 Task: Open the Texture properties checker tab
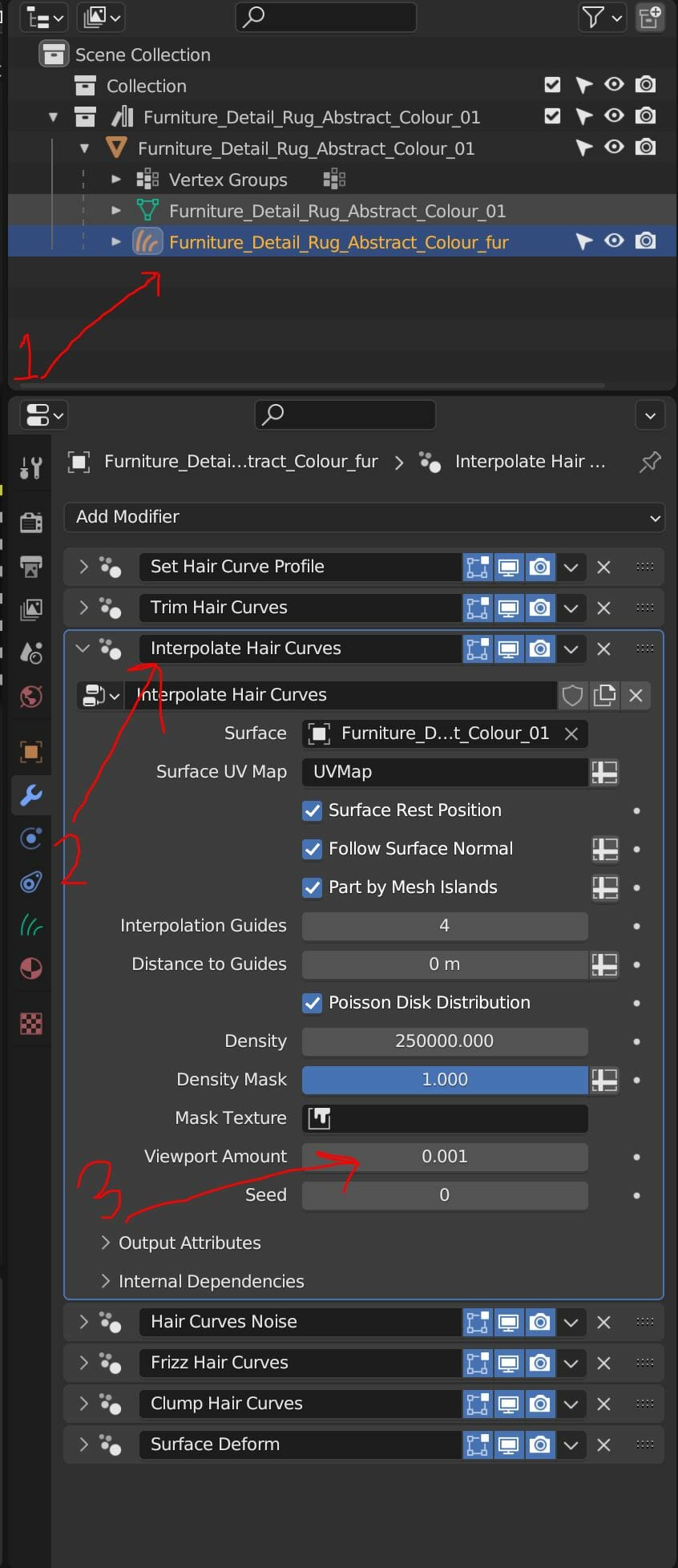[30, 1024]
